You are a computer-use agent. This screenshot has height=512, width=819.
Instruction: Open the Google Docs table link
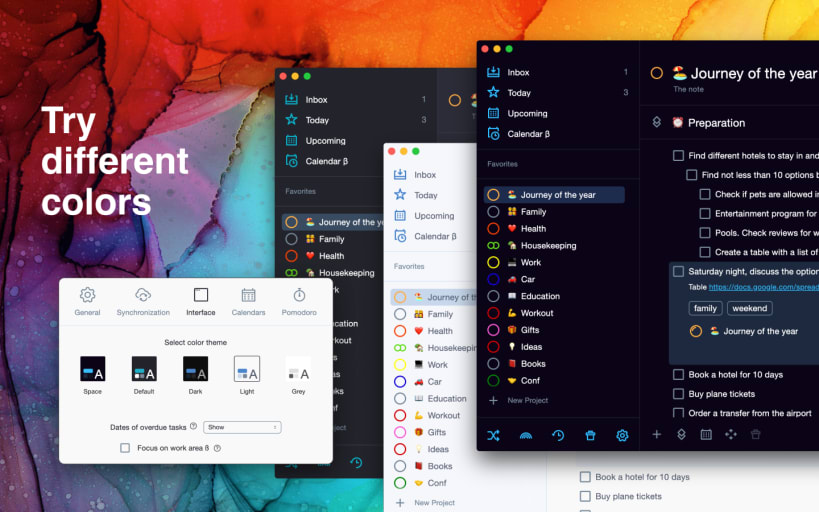pos(764,287)
